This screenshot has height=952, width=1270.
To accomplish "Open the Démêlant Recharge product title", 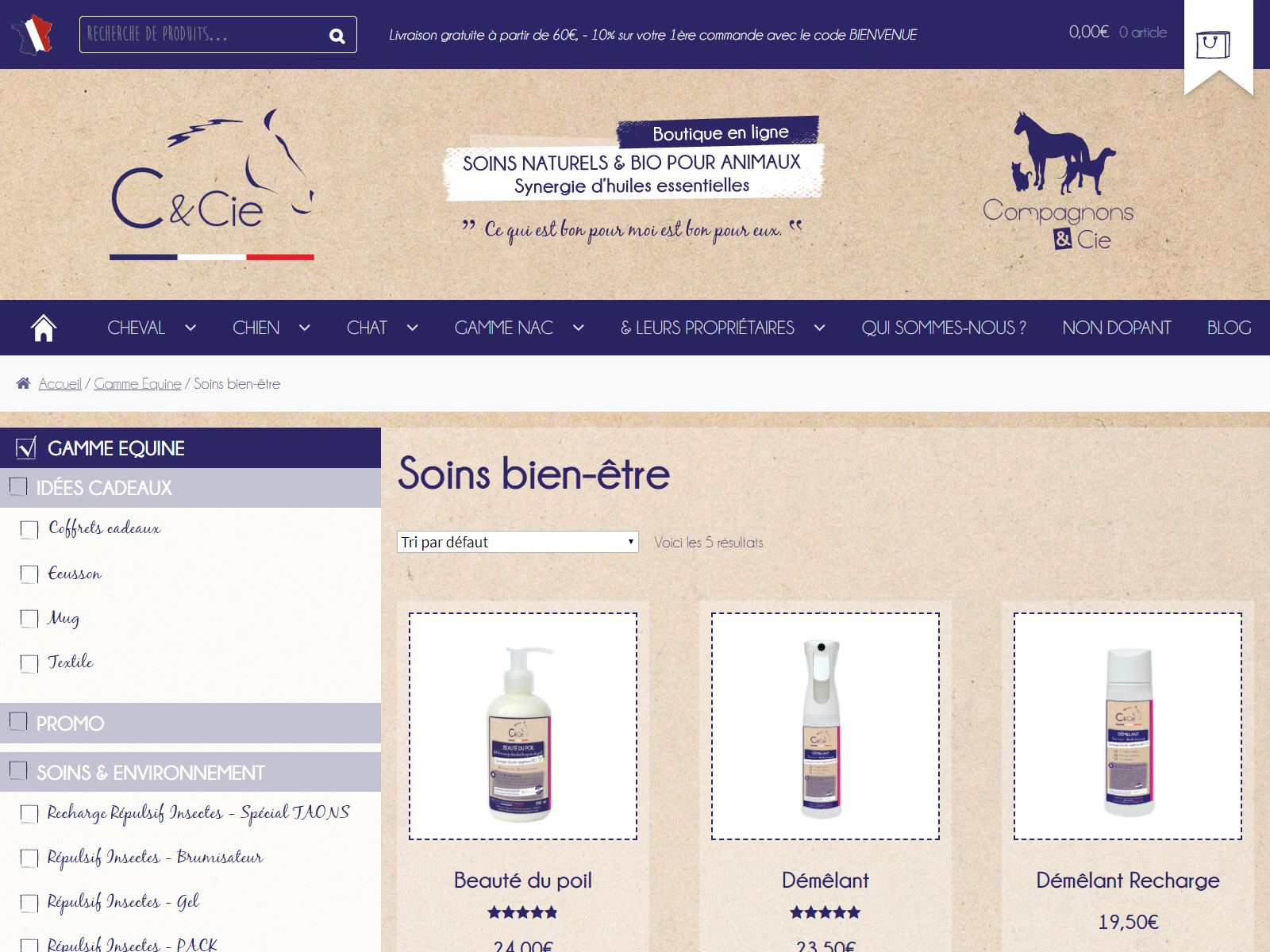I will 1127,881.
